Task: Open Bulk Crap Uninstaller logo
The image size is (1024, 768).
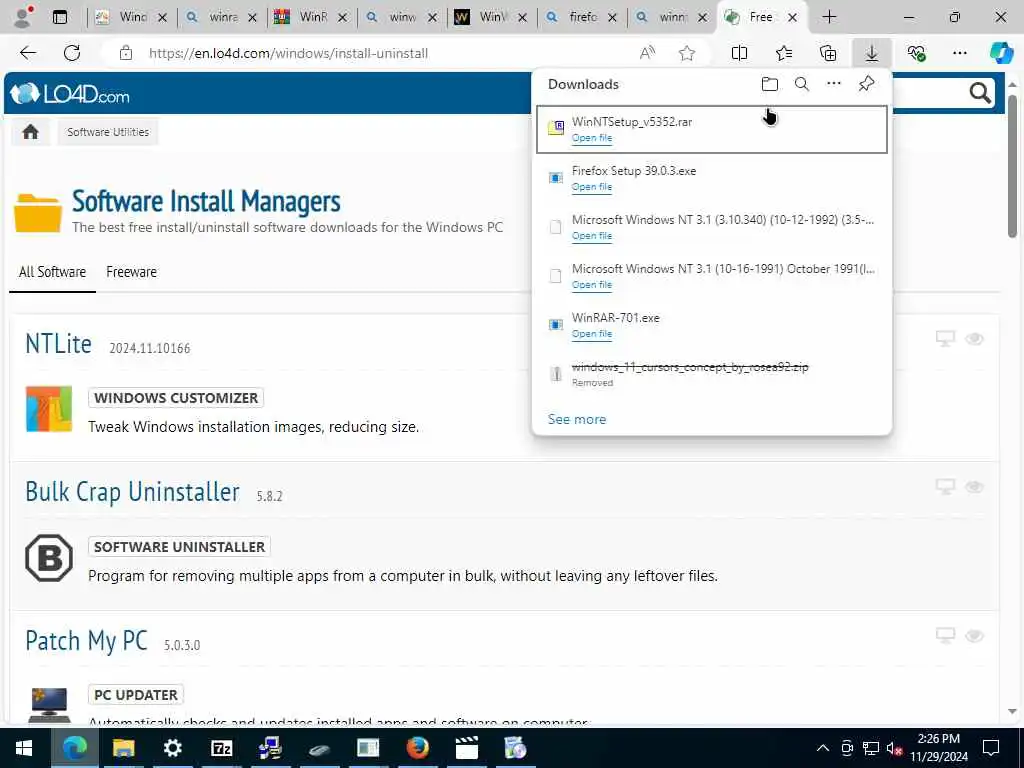Action: 49,558
